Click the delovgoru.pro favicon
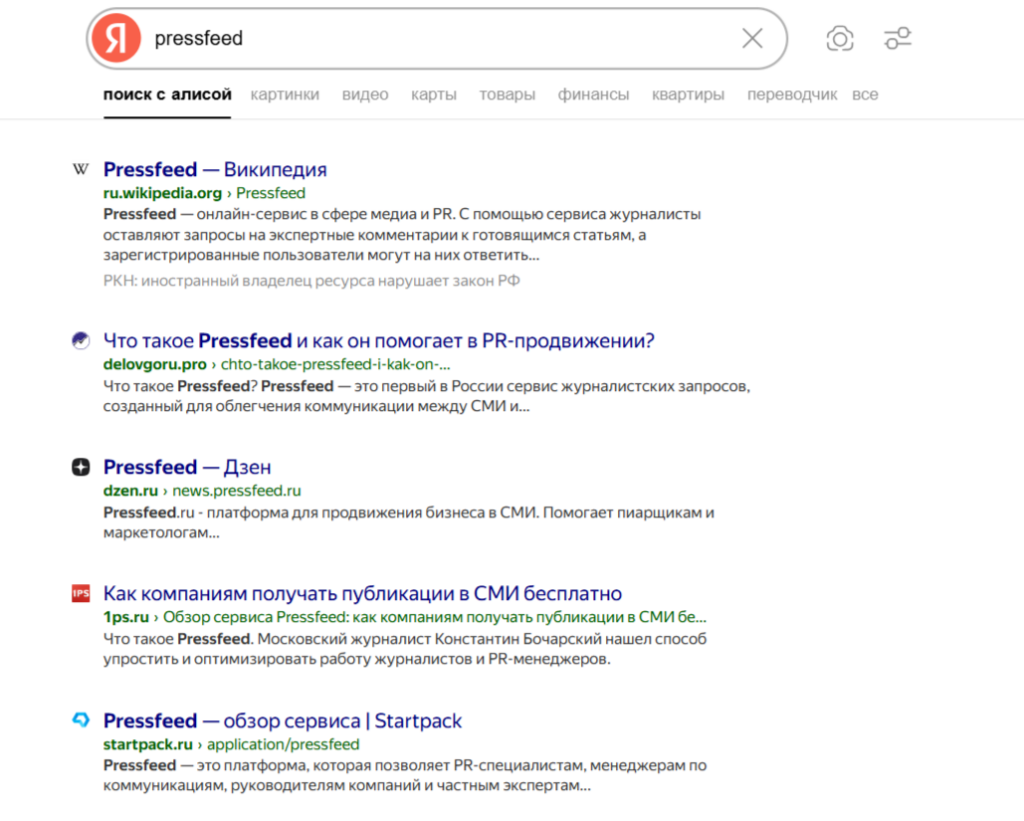1024x821 pixels. click(x=81, y=341)
